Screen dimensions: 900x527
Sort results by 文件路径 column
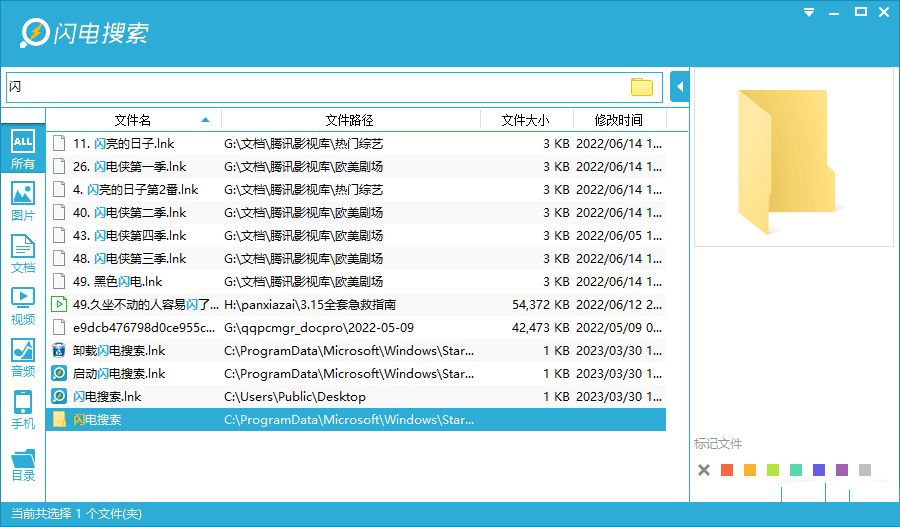tap(350, 120)
